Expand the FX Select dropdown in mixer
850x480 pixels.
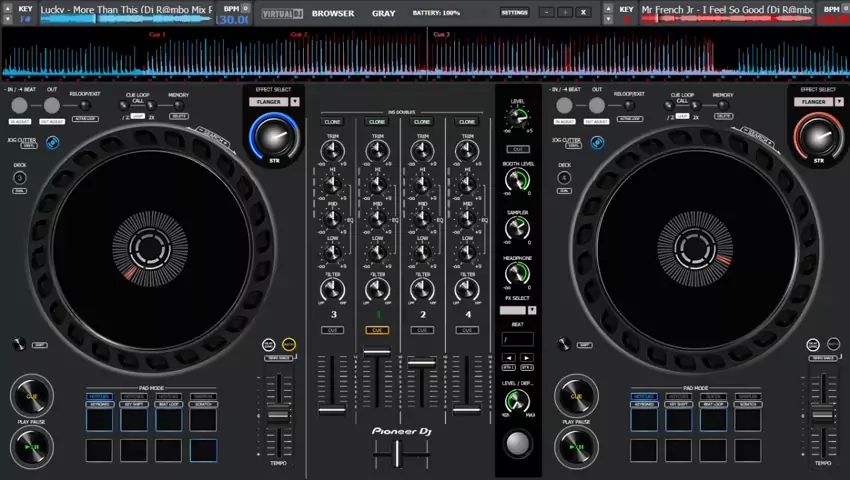pyautogui.click(x=533, y=310)
